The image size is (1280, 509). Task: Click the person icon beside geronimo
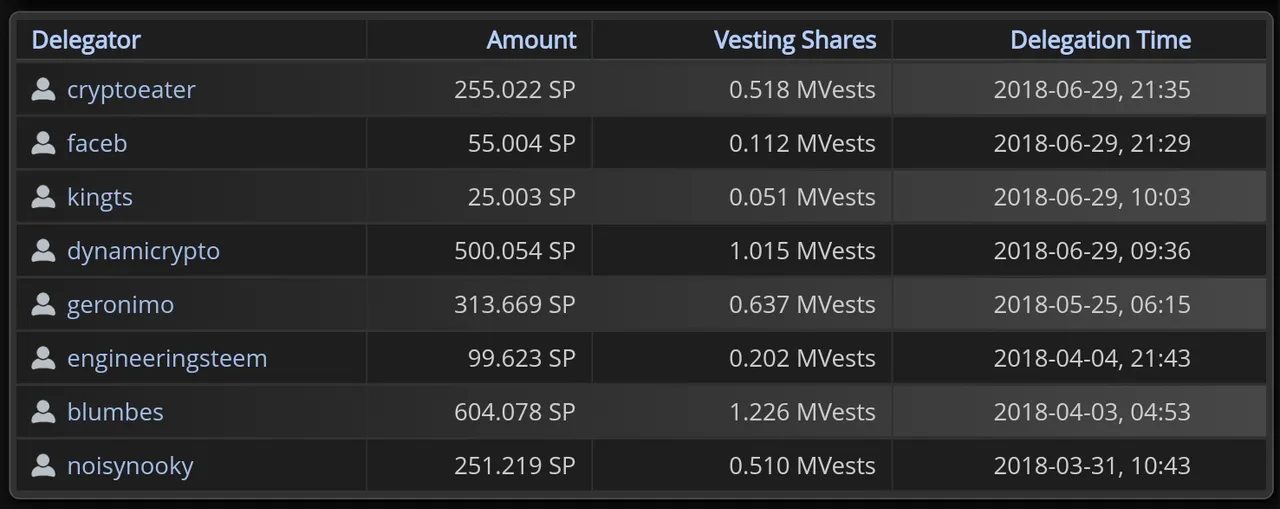click(x=43, y=304)
